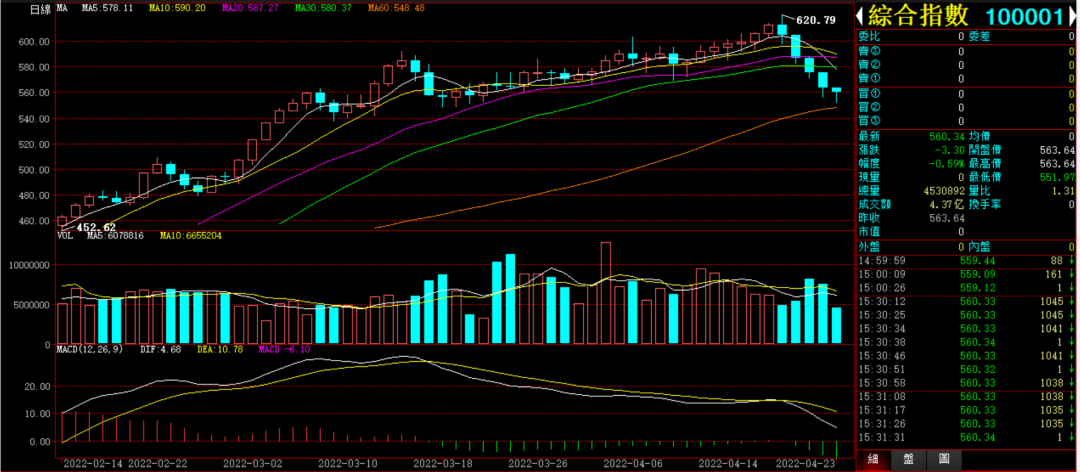This screenshot has width=1080, height=472.
Task: Click the volume MA10:6655204 label
Action: 191,236
